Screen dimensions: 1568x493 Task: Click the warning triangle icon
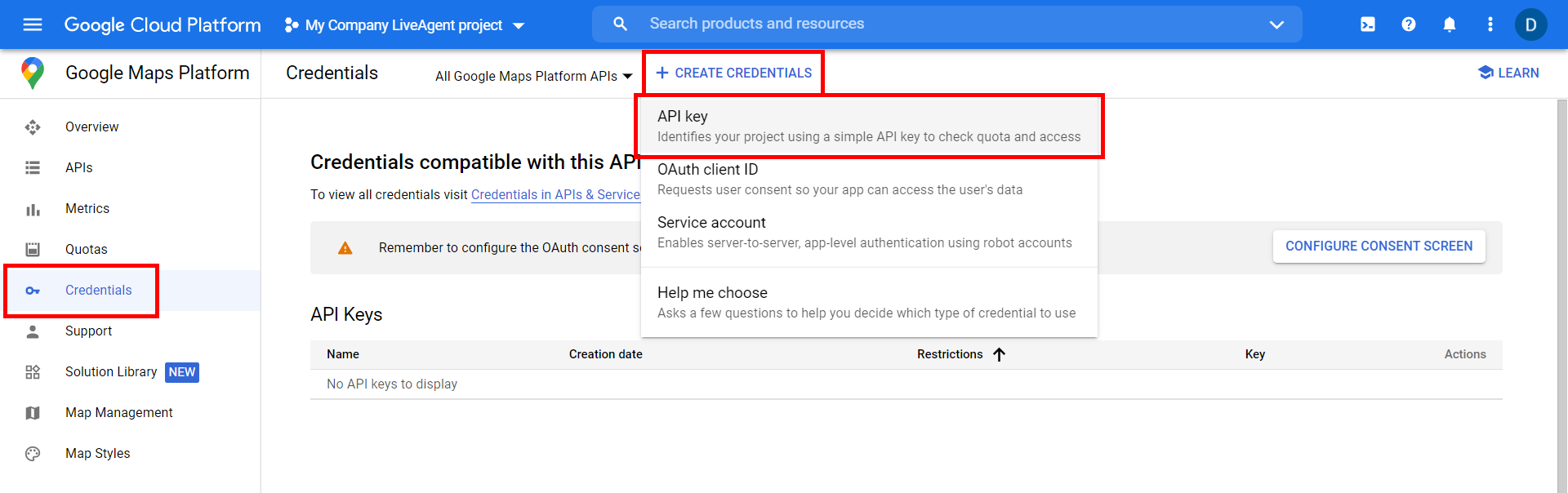[x=345, y=248]
